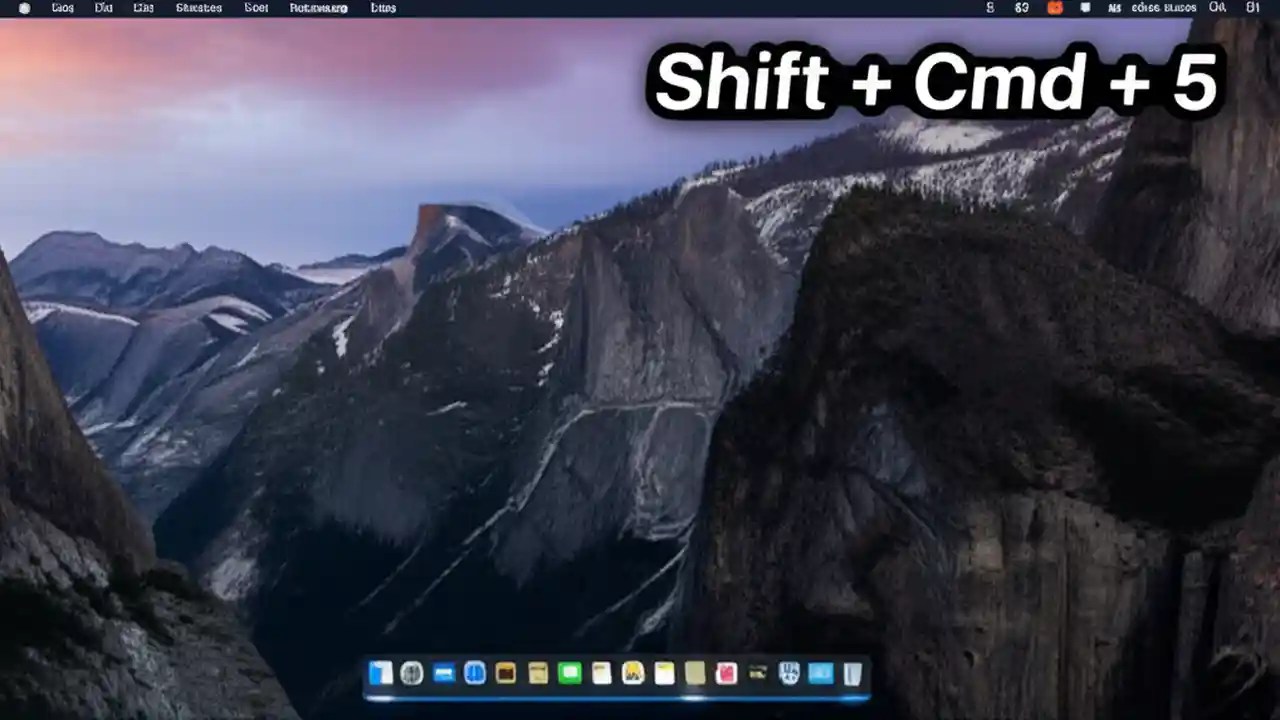This screenshot has height=720, width=1280.
Task: Click the clock in the menu bar
Action: (1255, 8)
